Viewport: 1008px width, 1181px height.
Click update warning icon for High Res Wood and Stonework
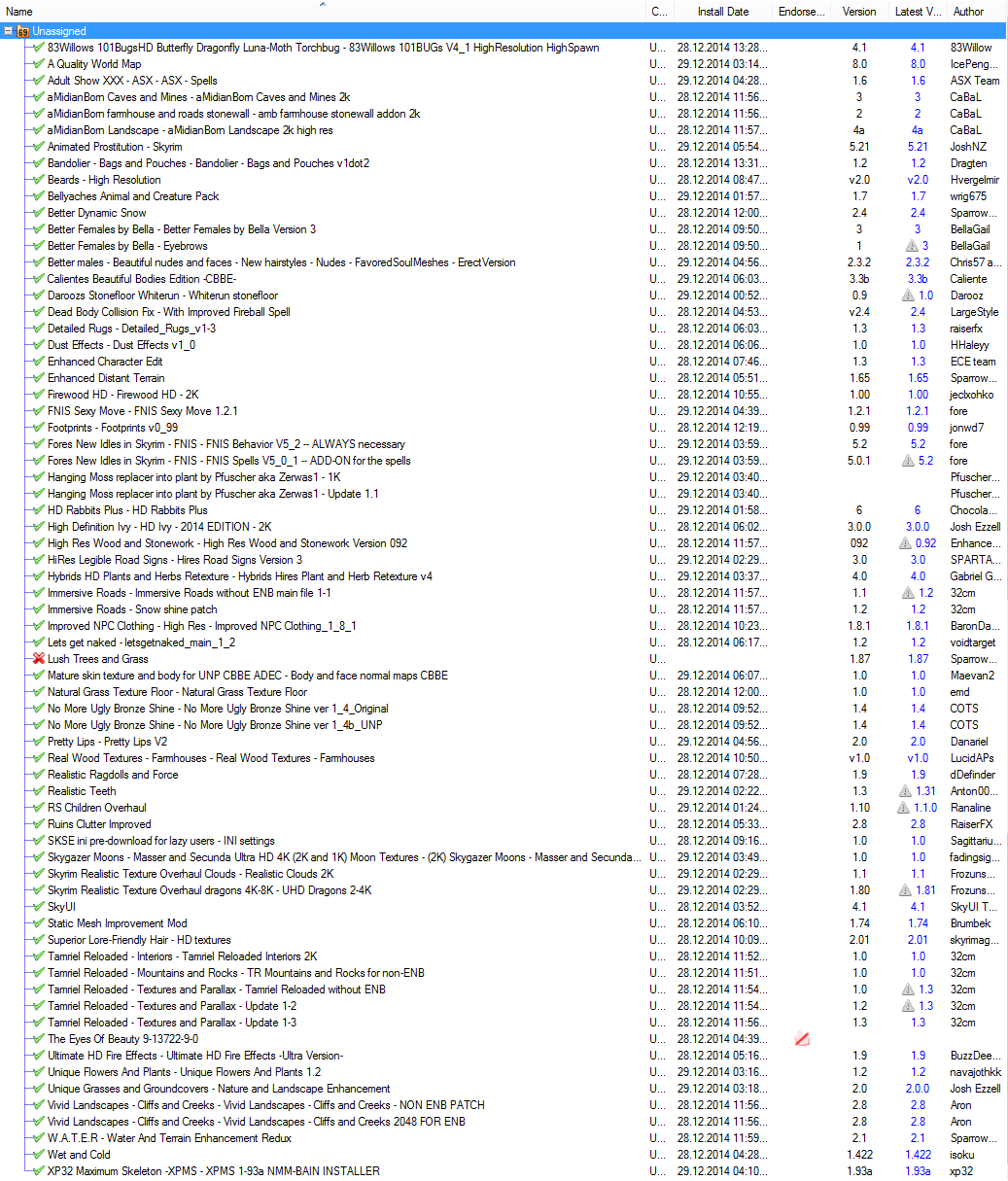point(905,543)
